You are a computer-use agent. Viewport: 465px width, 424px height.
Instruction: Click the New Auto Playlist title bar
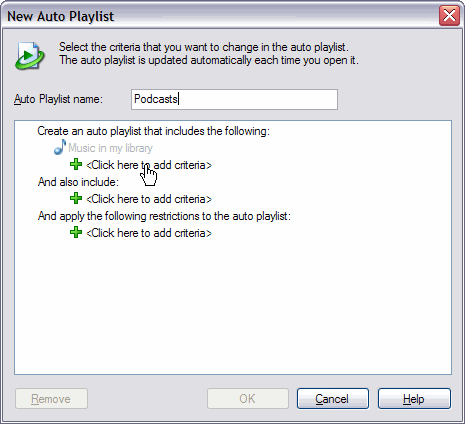220,16
